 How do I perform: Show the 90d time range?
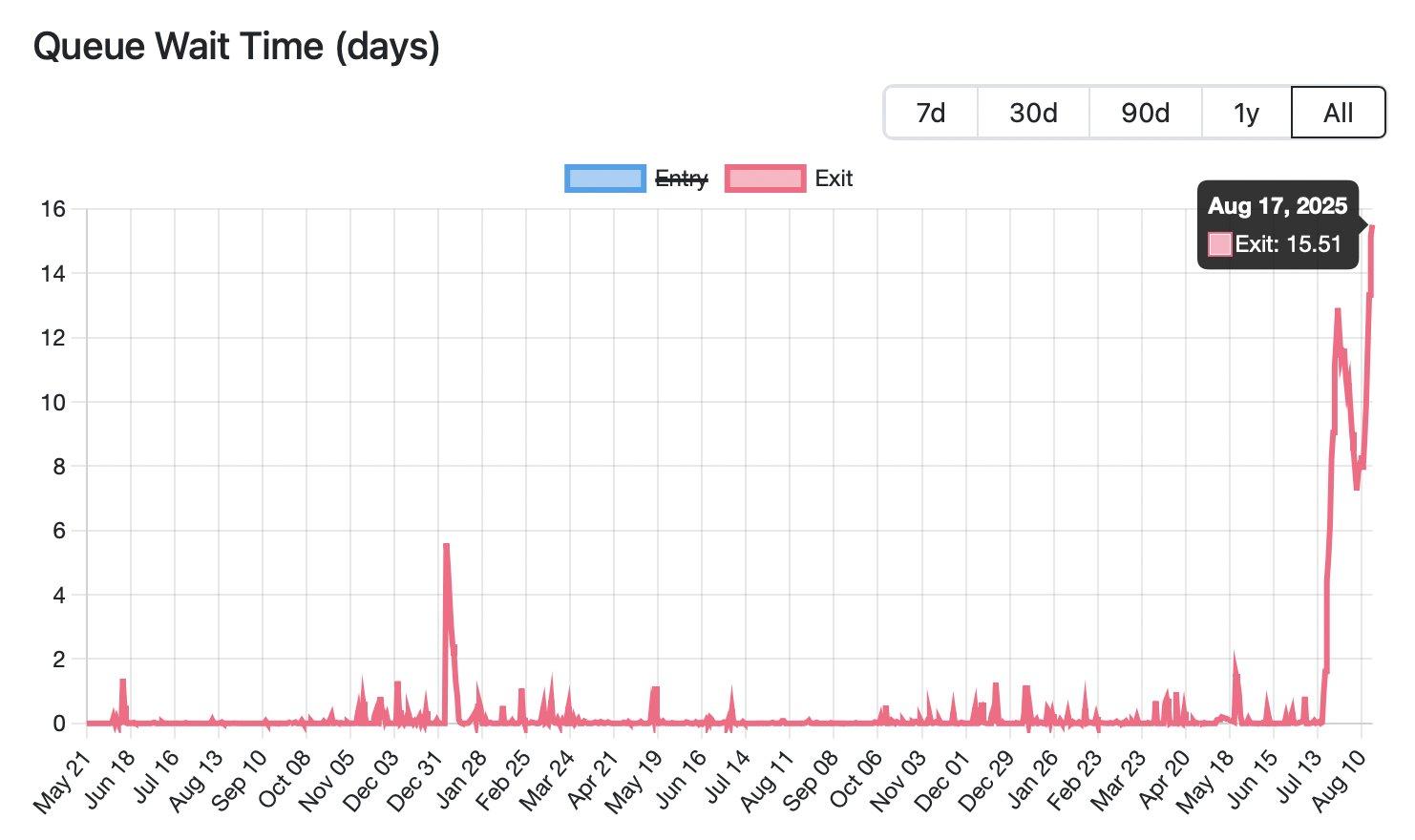coord(1145,113)
